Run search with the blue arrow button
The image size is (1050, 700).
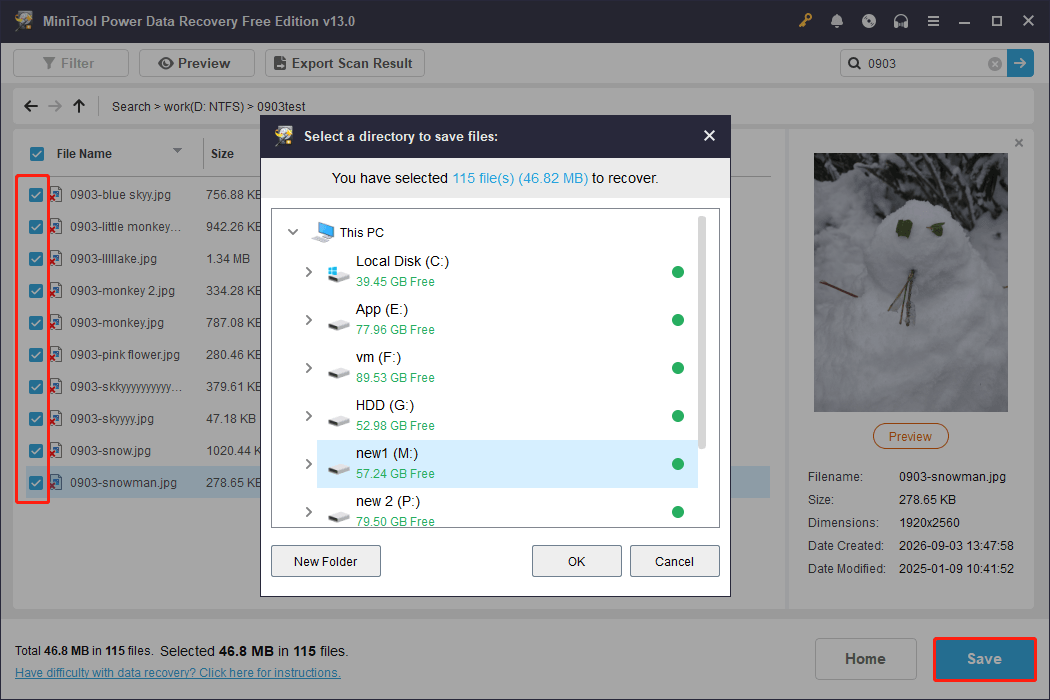(1021, 63)
